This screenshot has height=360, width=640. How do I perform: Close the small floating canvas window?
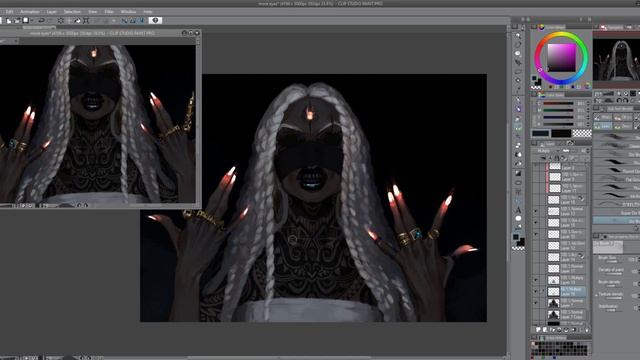point(197,33)
